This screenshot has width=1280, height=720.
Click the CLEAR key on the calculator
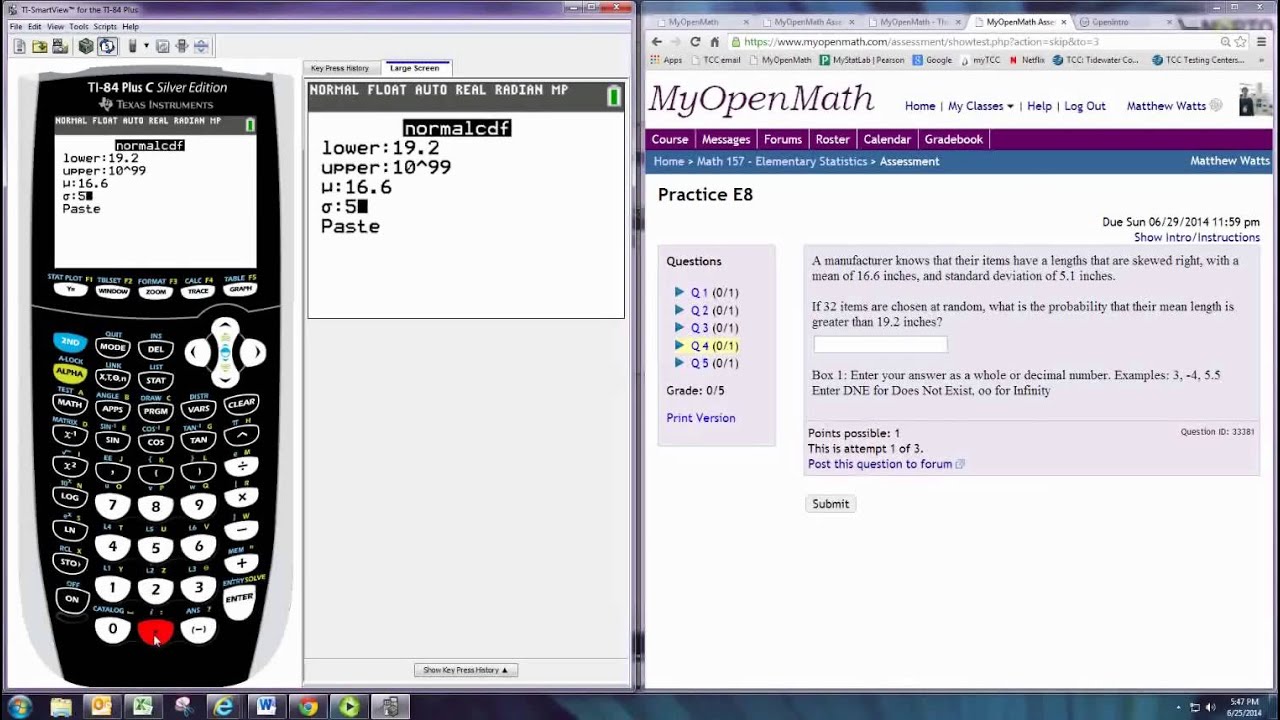click(241, 404)
